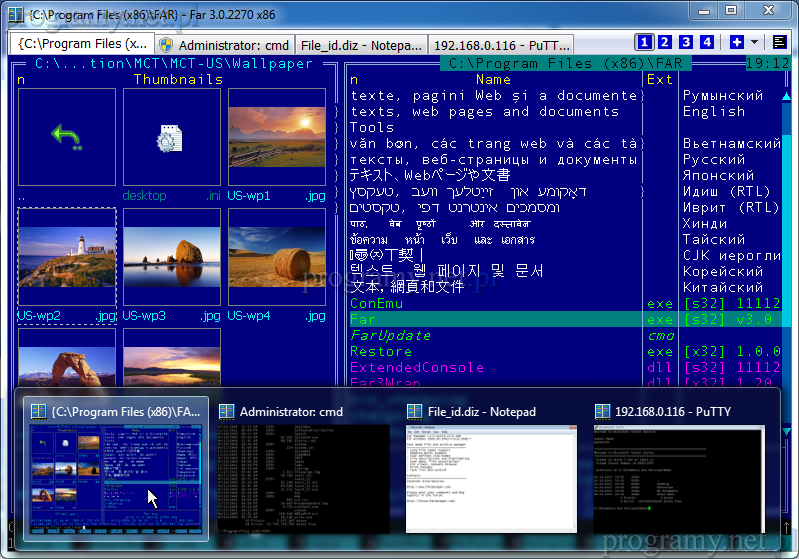Open the 192.168.0.116 PuTTY tab
Viewport: 799px width, 559px height.
[502, 45]
